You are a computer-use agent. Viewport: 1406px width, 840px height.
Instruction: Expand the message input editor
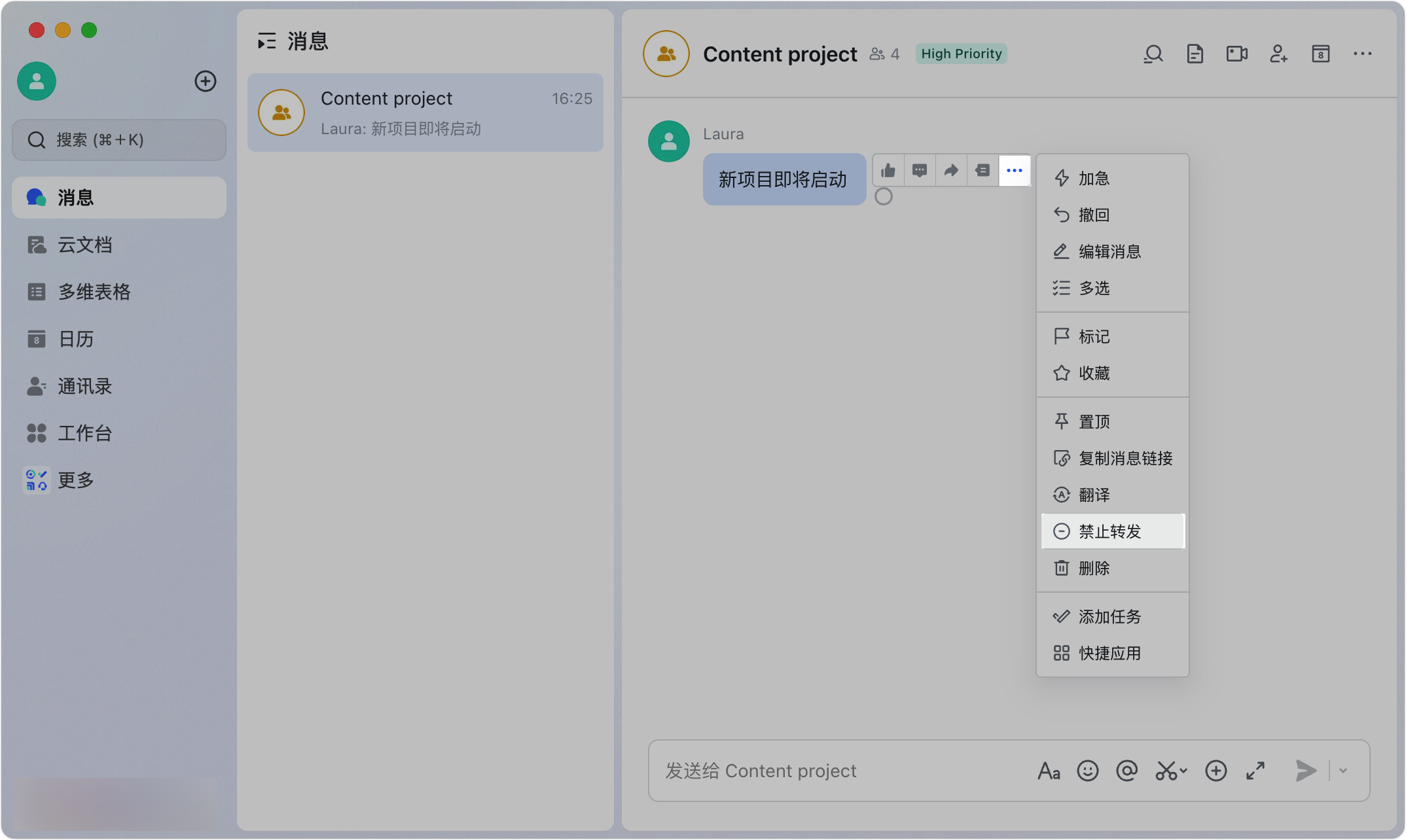click(1255, 771)
